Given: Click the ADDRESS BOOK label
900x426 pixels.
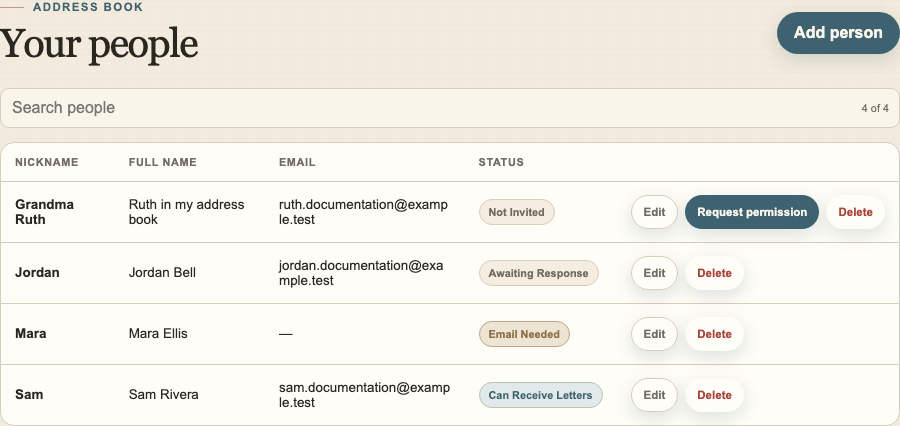Looking at the screenshot, I should [x=88, y=7].
